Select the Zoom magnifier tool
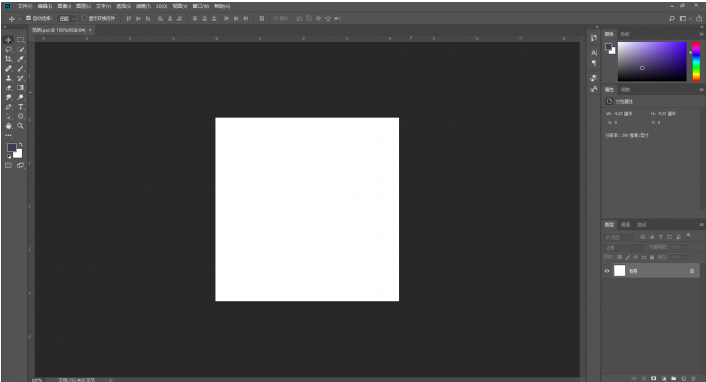The height and width of the screenshot is (382, 706). pos(21,126)
